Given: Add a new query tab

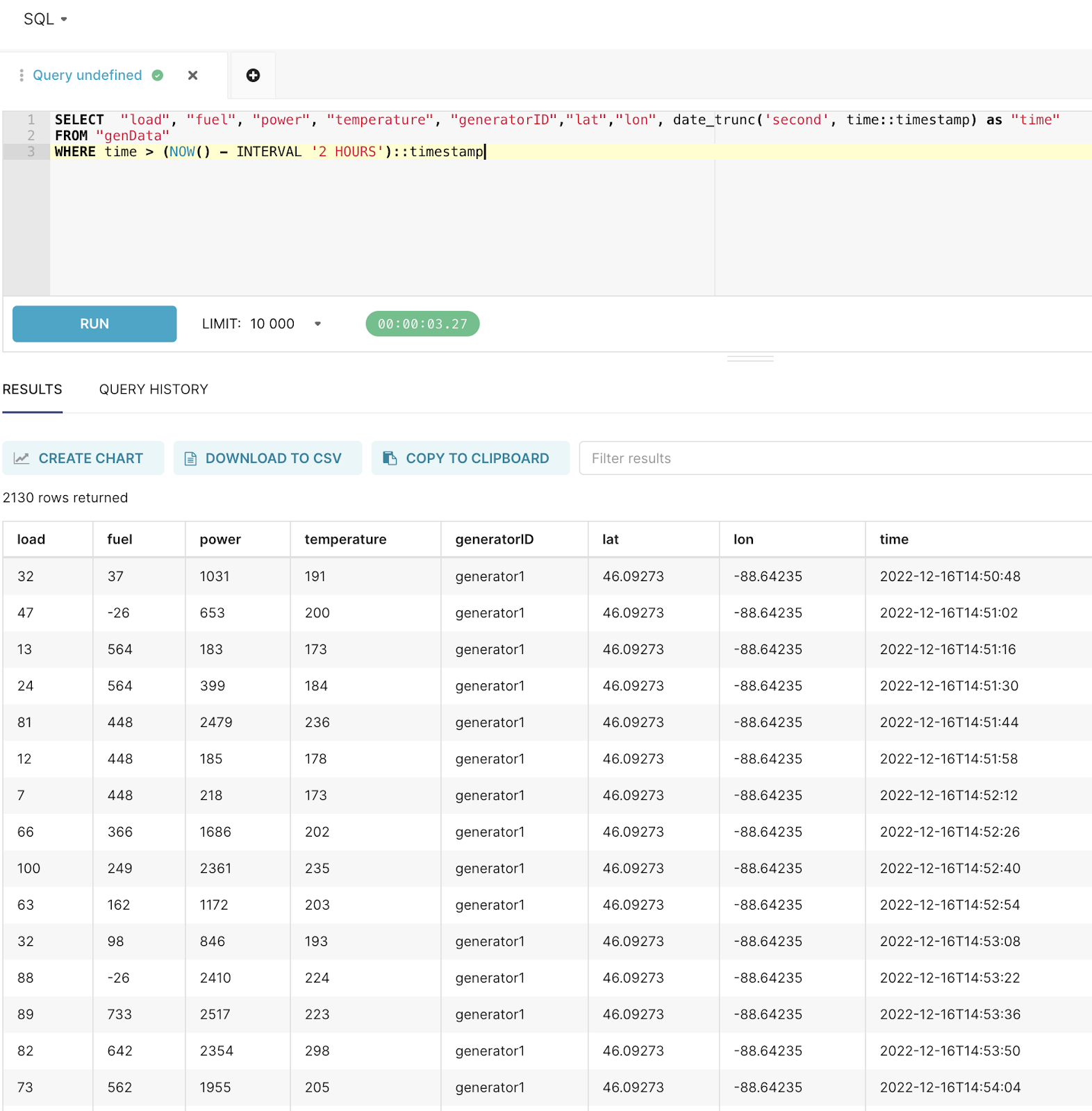Looking at the screenshot, I should point(254,75).
